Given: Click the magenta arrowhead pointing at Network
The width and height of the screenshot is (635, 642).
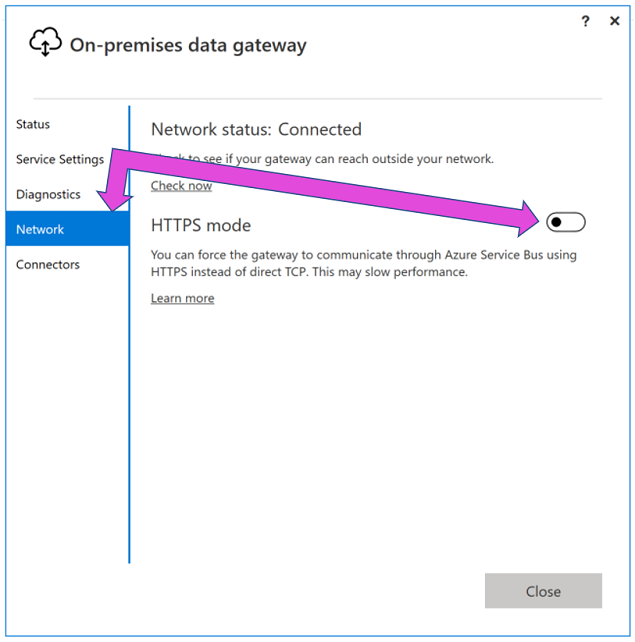Looking at the screenshot, I should tap(114, 201).
